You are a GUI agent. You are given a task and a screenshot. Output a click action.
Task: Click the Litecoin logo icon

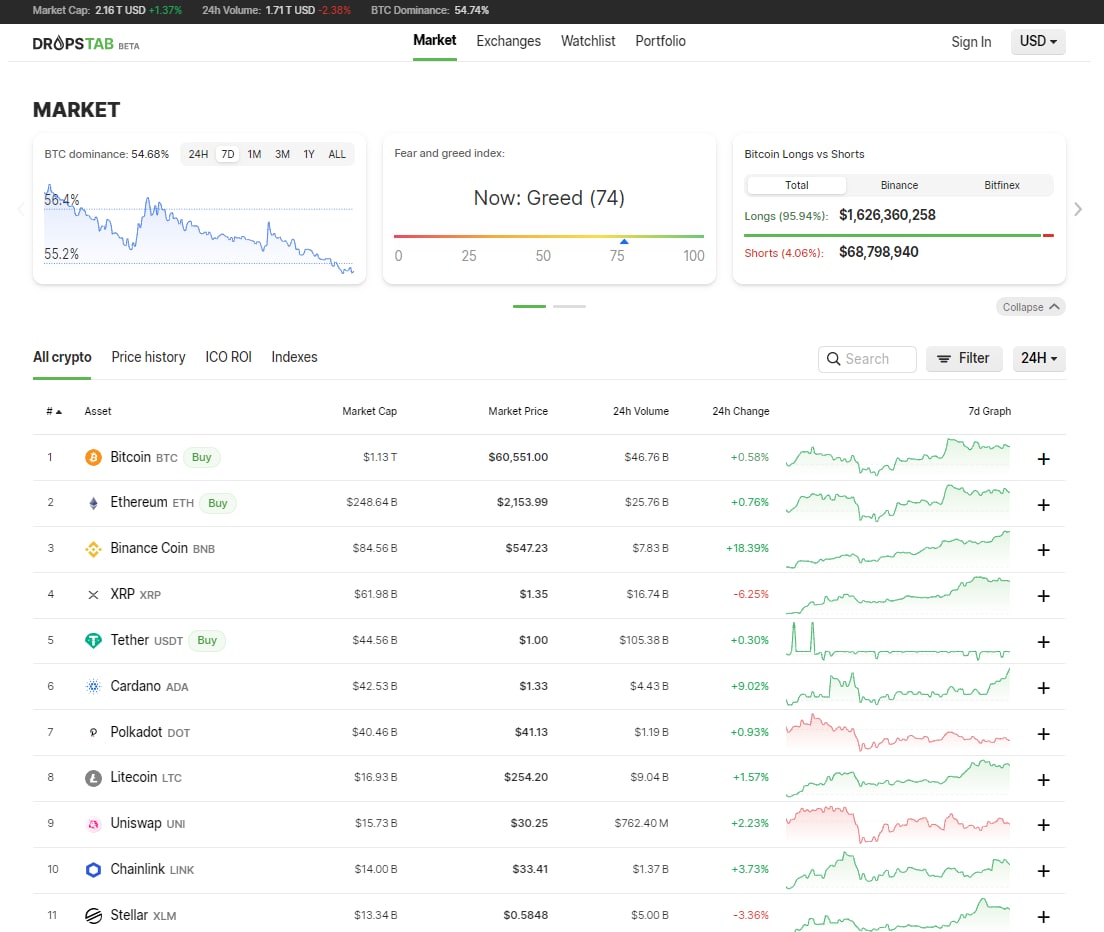[x=93, y=778]
